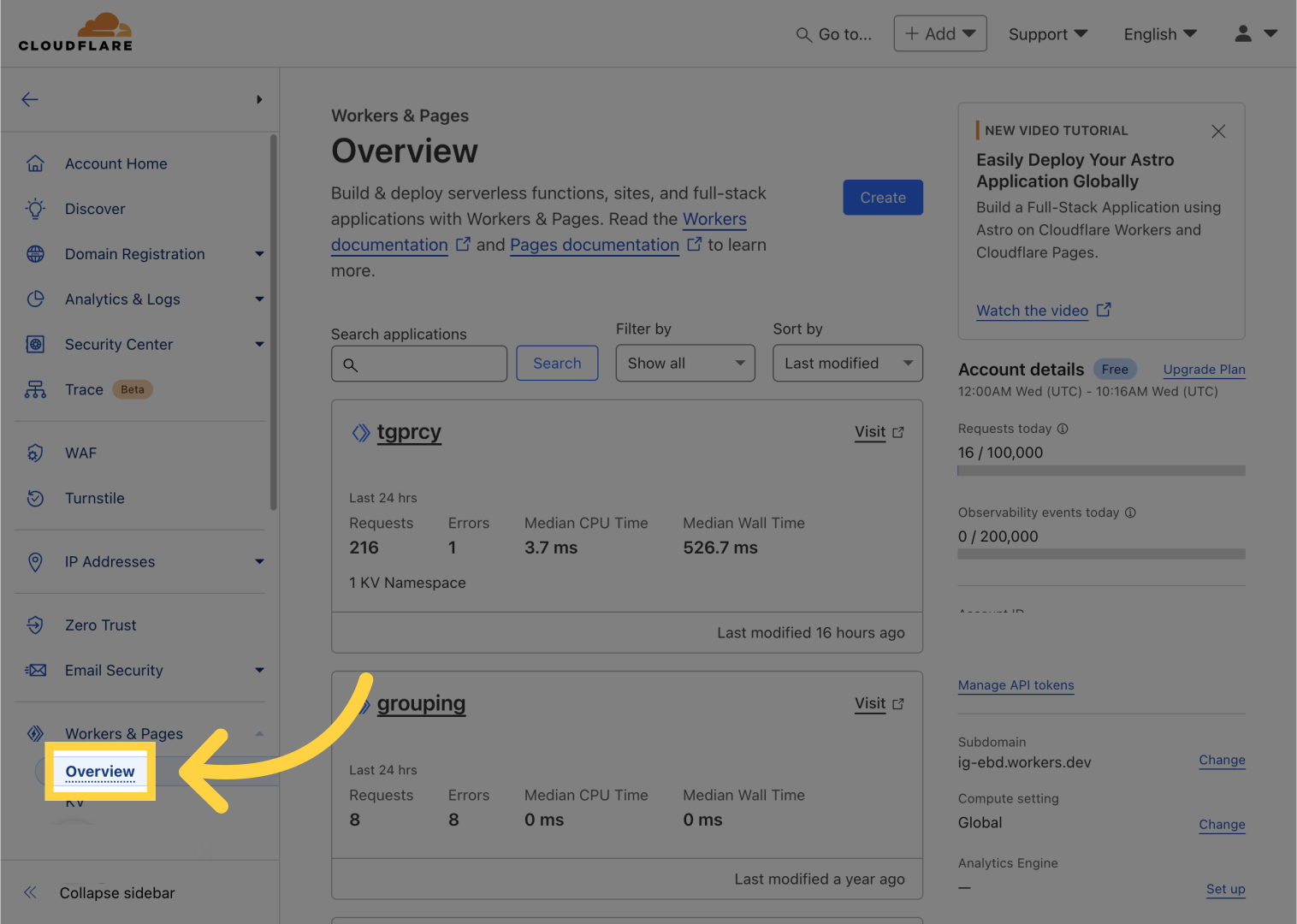Expand Analytics & Logs submenu arrow

[259, 299]
